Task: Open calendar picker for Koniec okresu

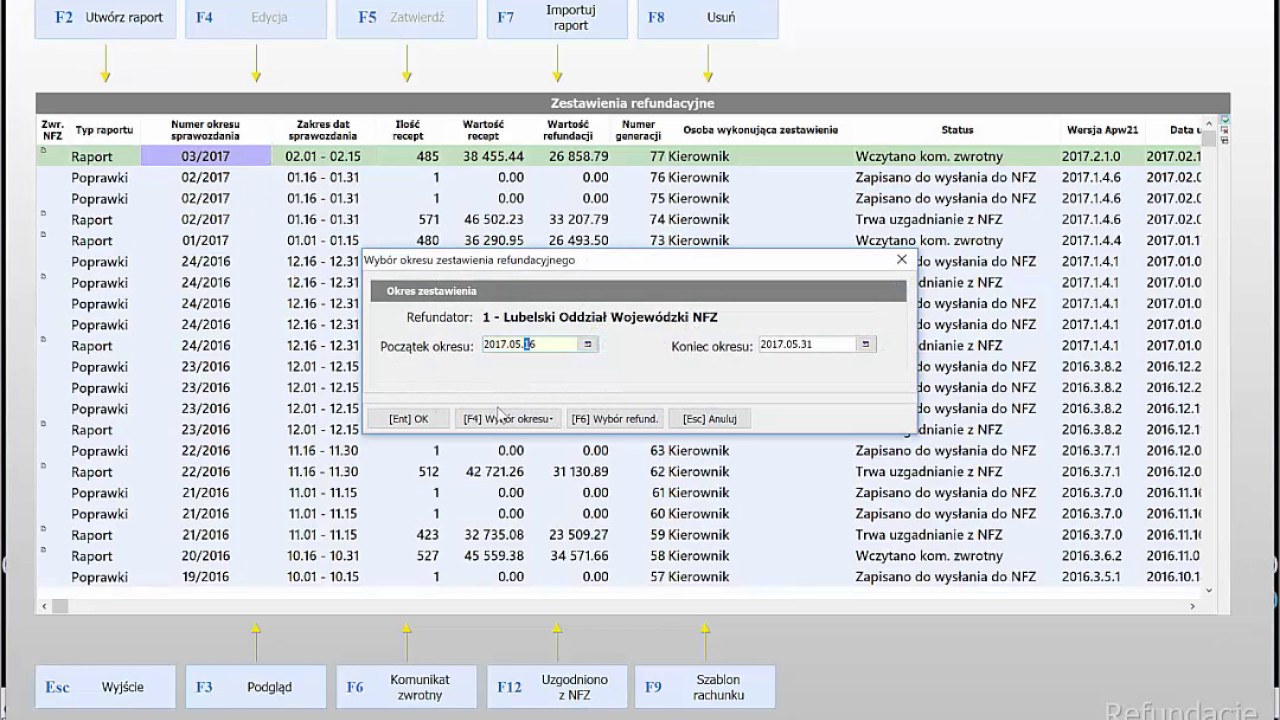Action: click(x=866, y=344)
